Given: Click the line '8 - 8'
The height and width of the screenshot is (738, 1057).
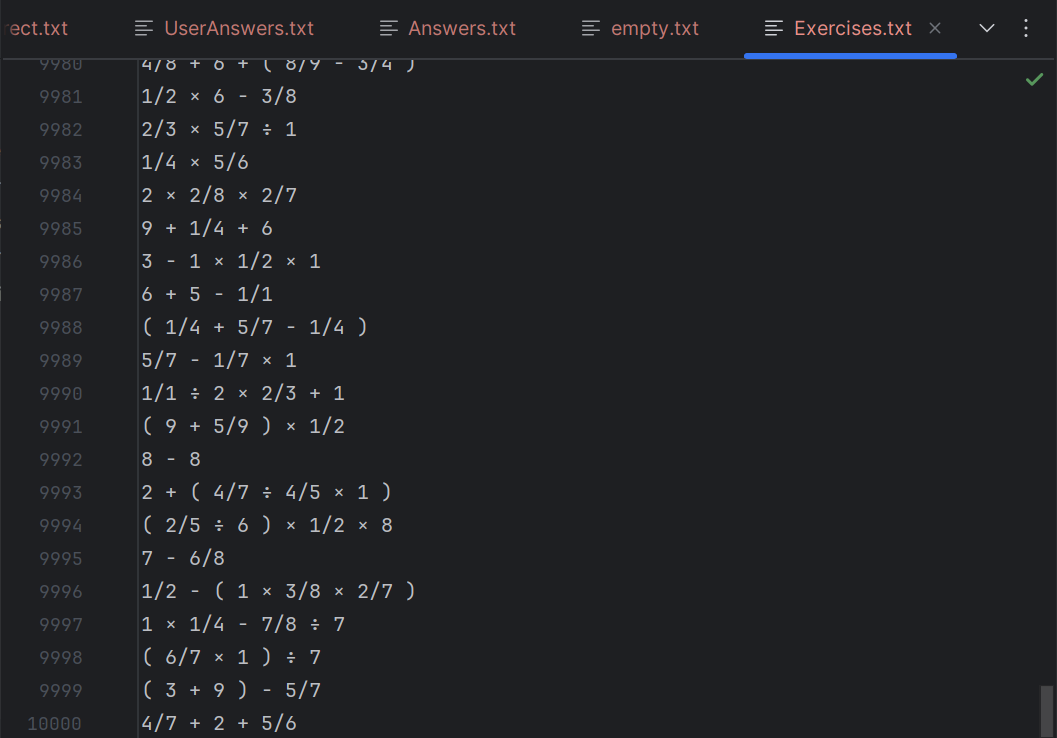Looking at the screenshot, I should (171, 460).
